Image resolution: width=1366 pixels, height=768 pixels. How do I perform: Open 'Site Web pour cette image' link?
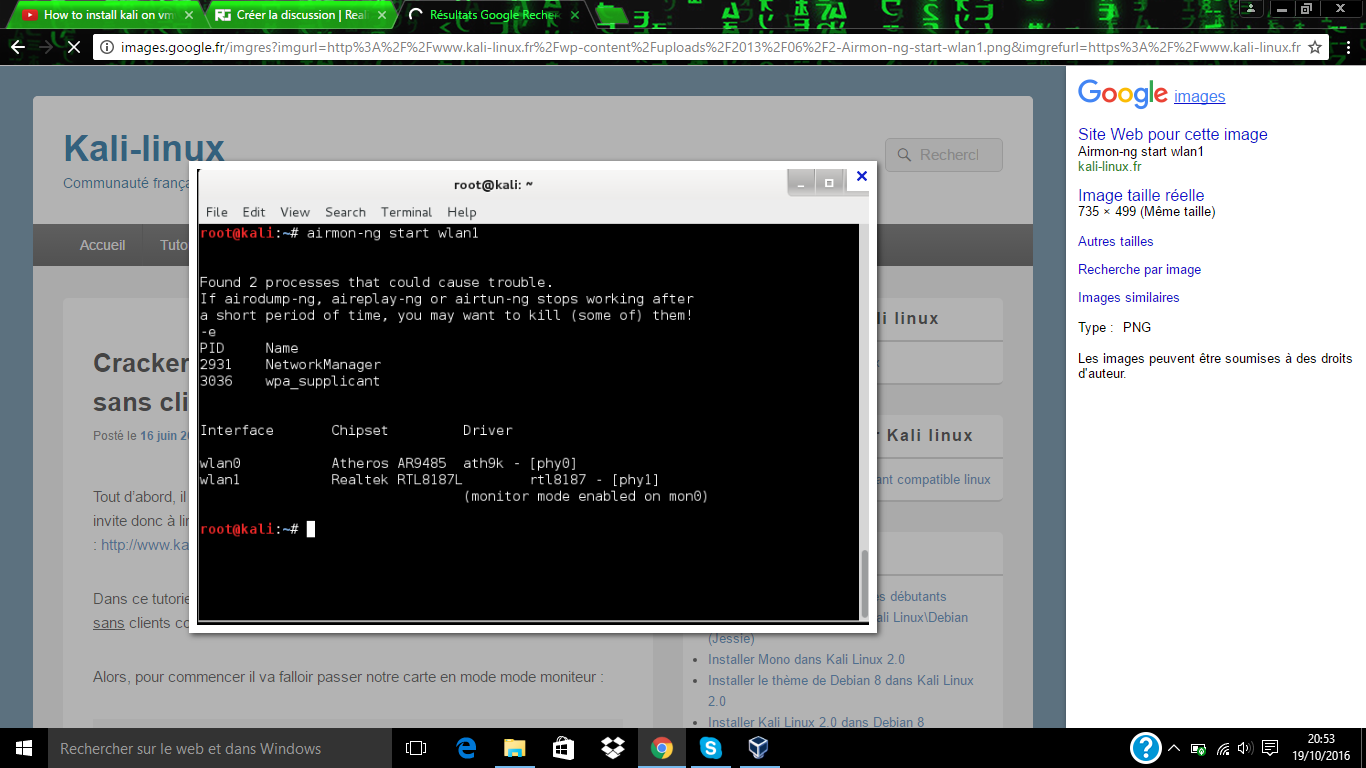tap(1173, 135)
